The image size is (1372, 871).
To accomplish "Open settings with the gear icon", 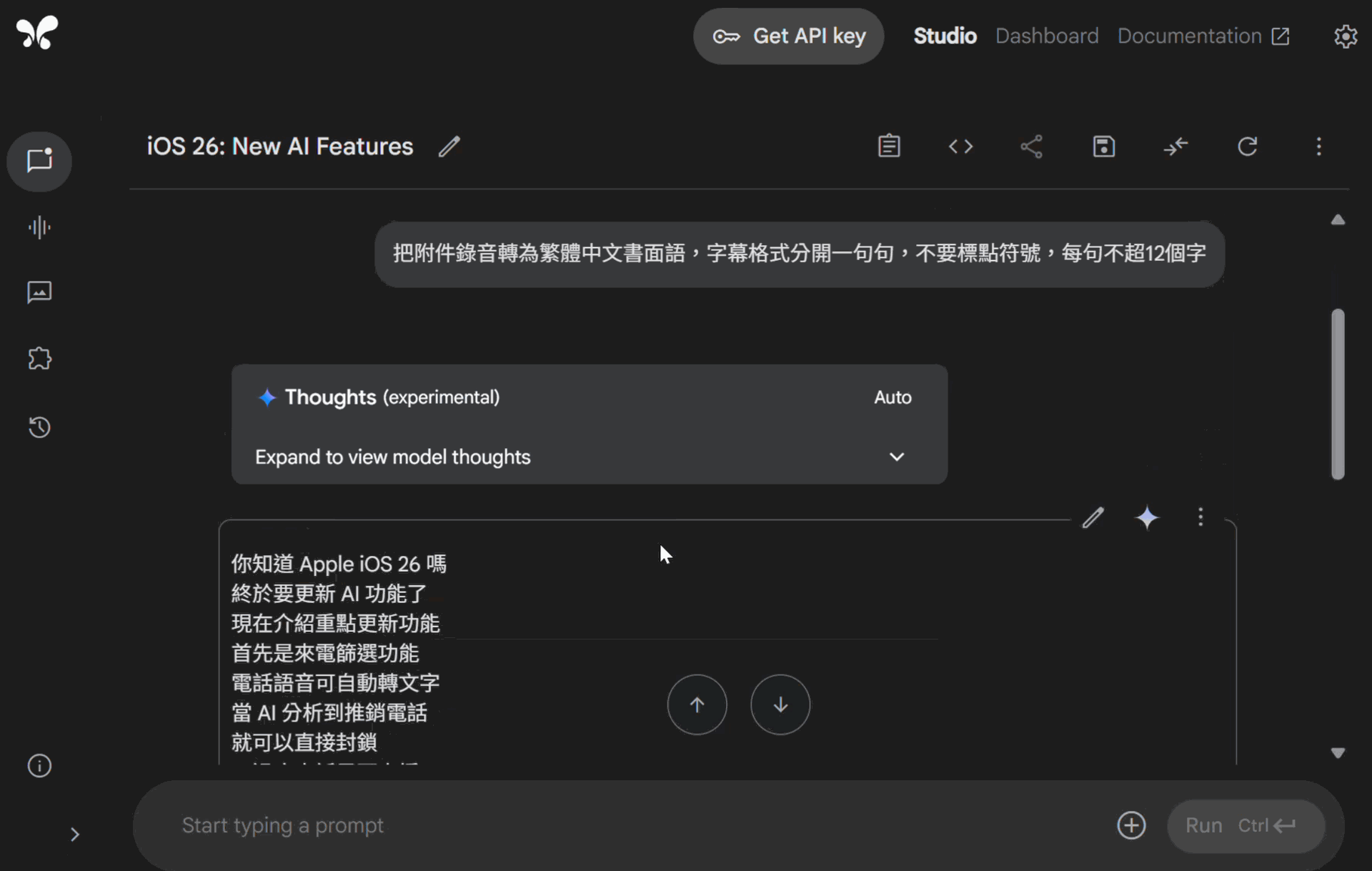I will (1346, 36).
